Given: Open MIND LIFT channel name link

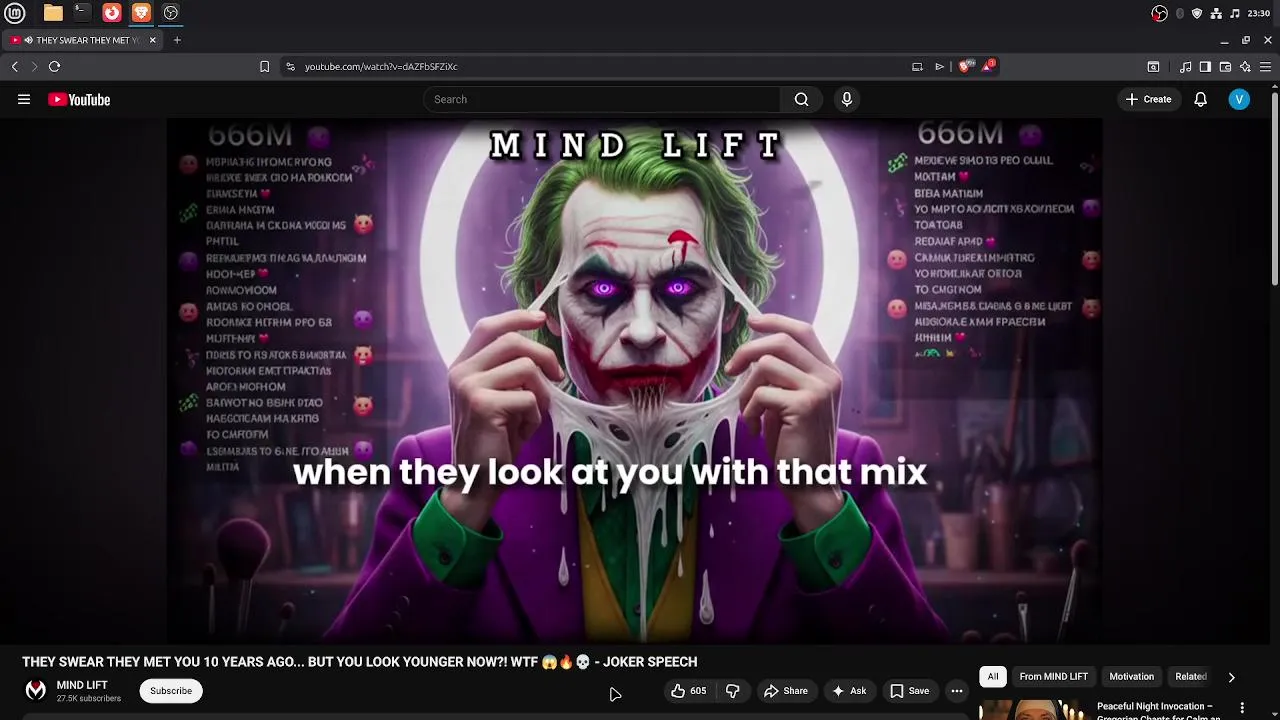Looking at the screenshot, I should click(82, 685).
